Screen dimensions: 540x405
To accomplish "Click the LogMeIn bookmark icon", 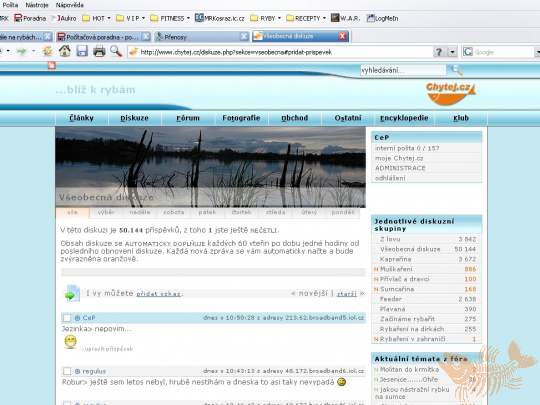I will [x=370, y=18].
